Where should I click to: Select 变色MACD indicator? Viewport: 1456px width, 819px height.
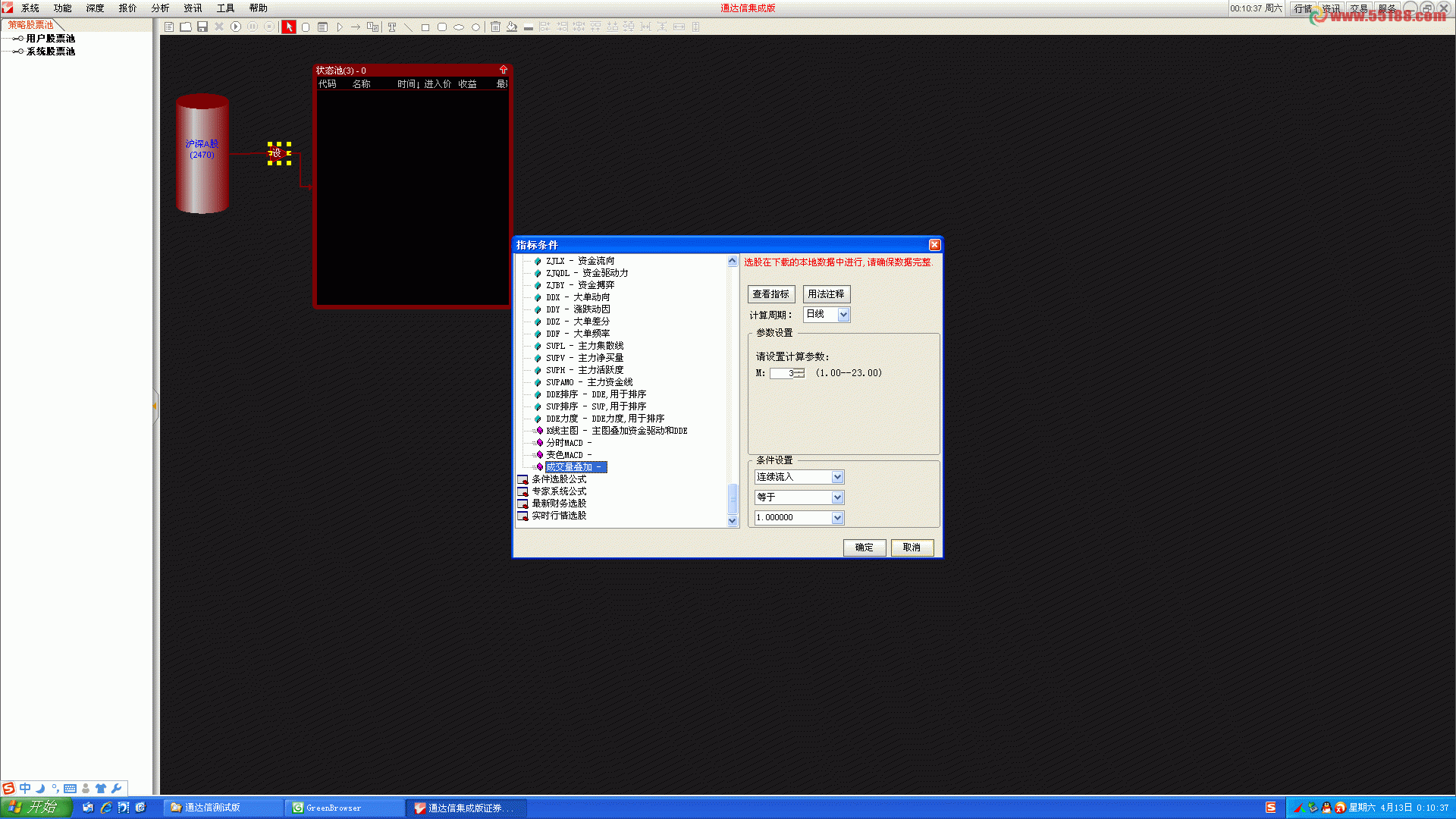pyautogui.click(x=569, y=455)
